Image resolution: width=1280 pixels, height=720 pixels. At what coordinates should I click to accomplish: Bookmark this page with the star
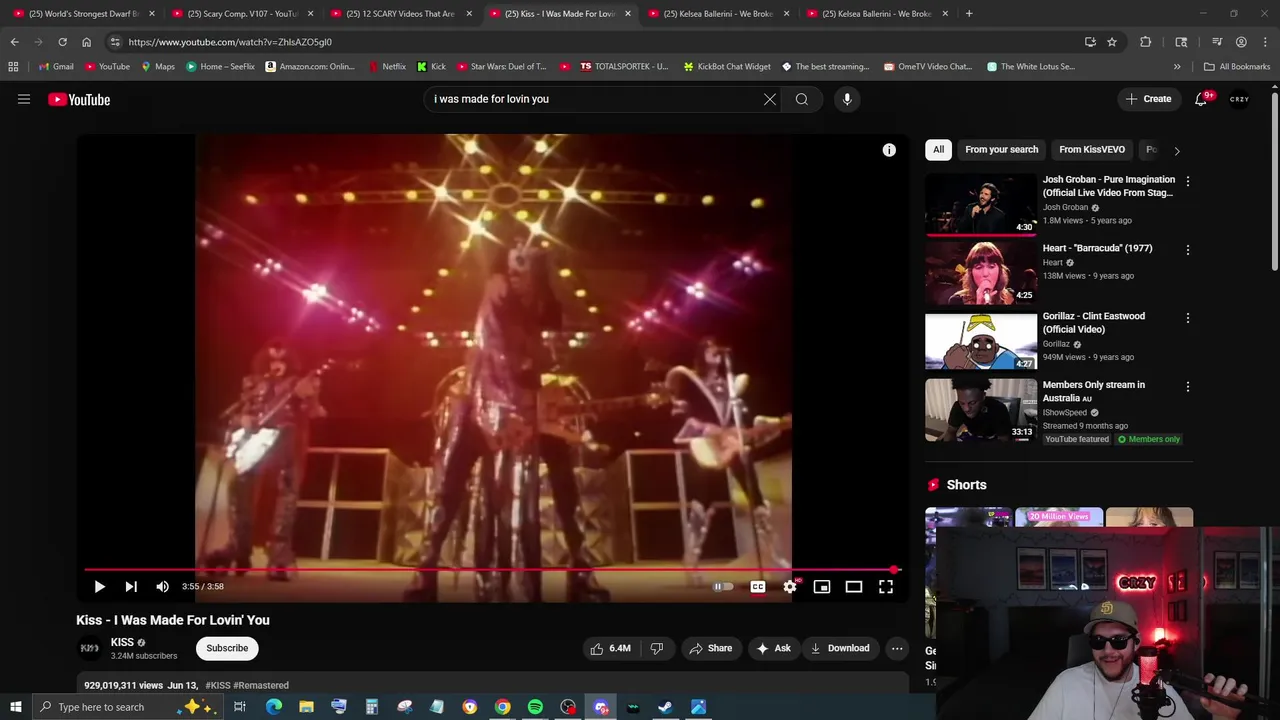tap(1111, 42)
